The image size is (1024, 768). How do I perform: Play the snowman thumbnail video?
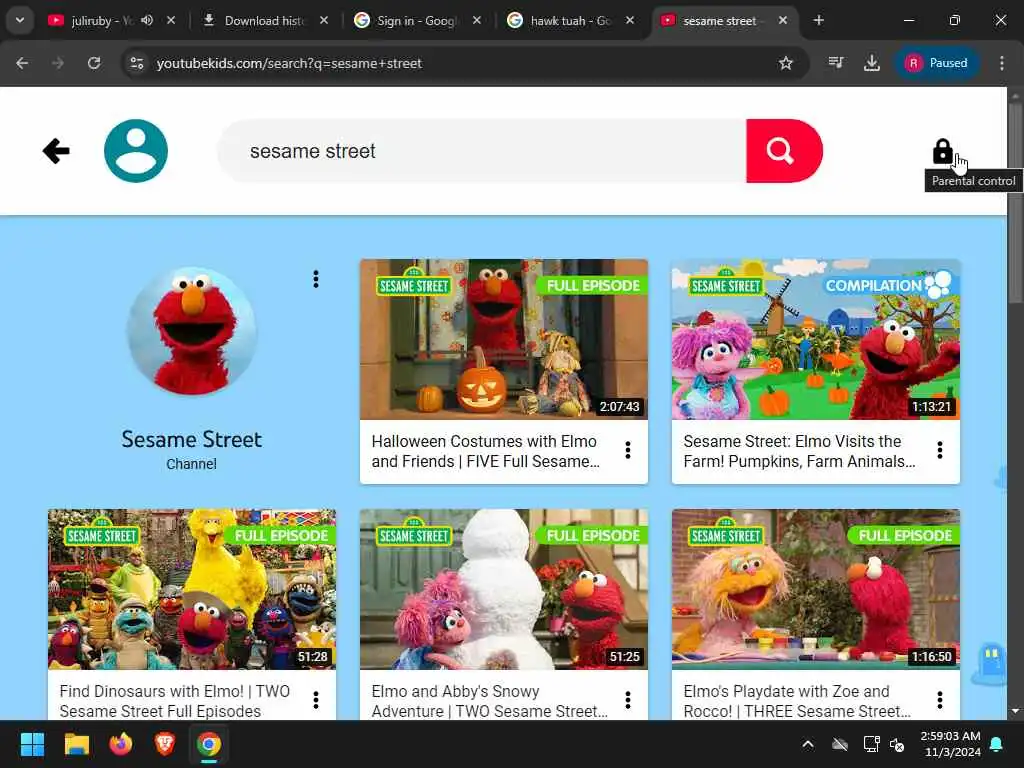pyautogui.click(x=504, y=589)
